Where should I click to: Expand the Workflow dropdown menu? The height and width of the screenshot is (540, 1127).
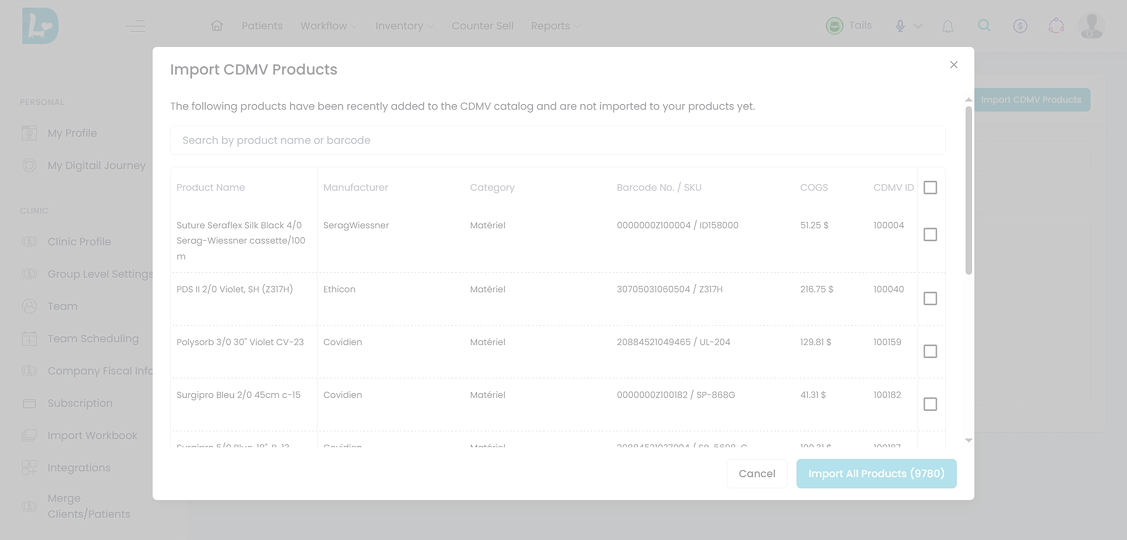pyautogui.click(x=328, y=26)
